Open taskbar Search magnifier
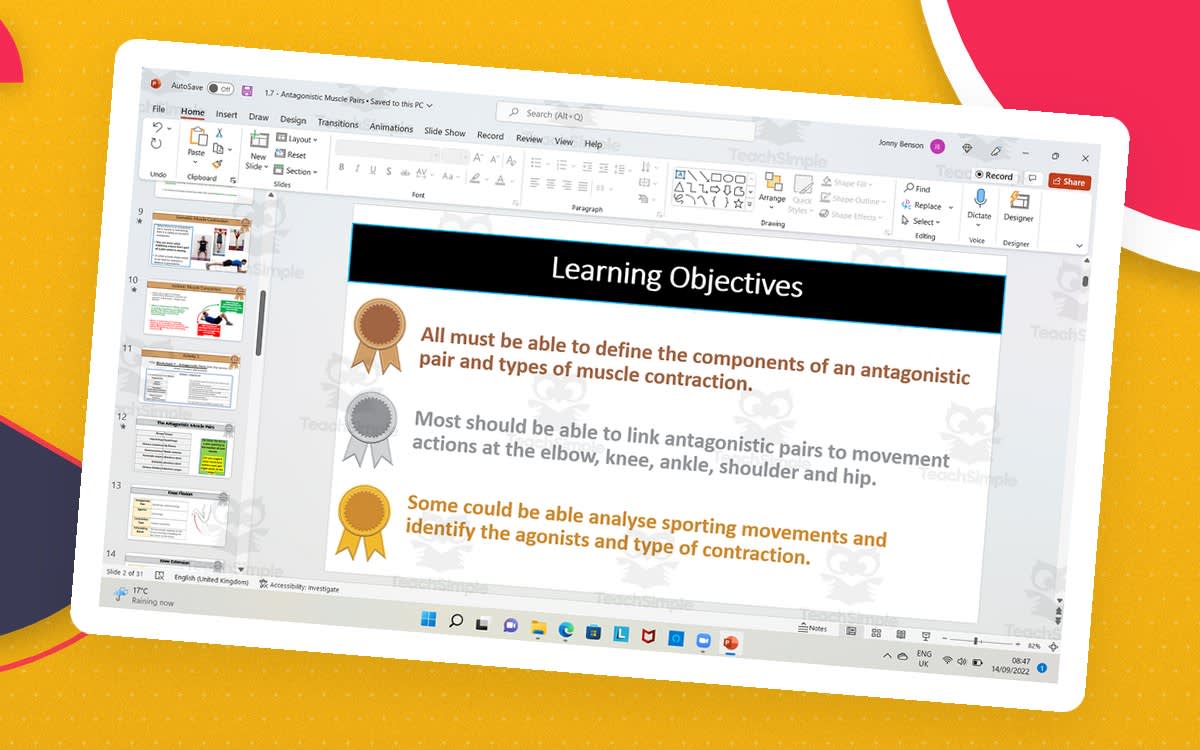This screenshot has width=1200, height=750. (456, 622)
